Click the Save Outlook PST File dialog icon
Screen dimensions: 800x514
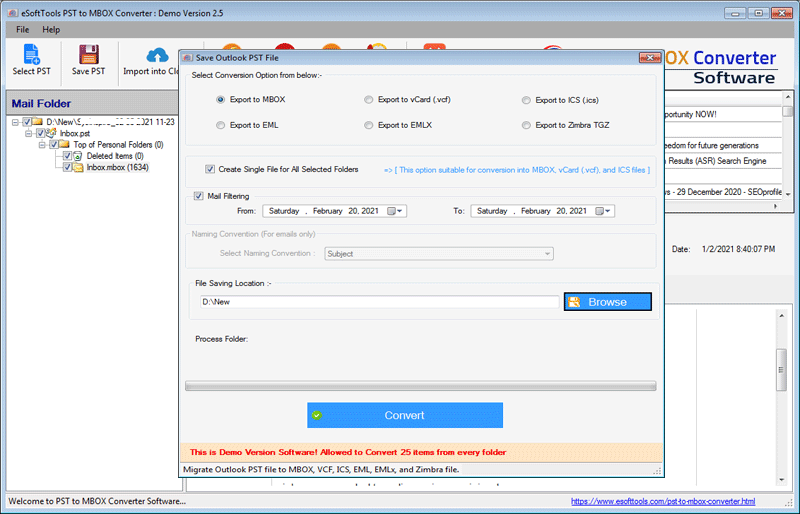[187, 58]
